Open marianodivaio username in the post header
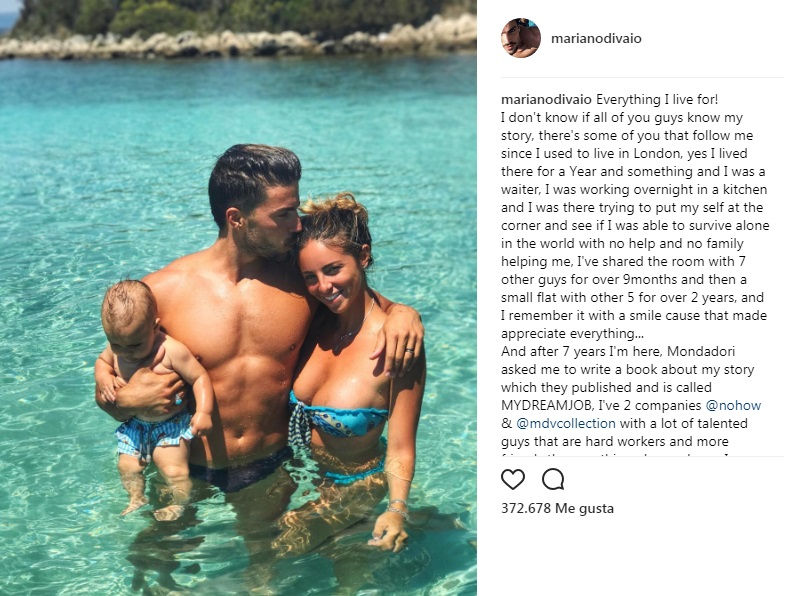 point(596,38)
